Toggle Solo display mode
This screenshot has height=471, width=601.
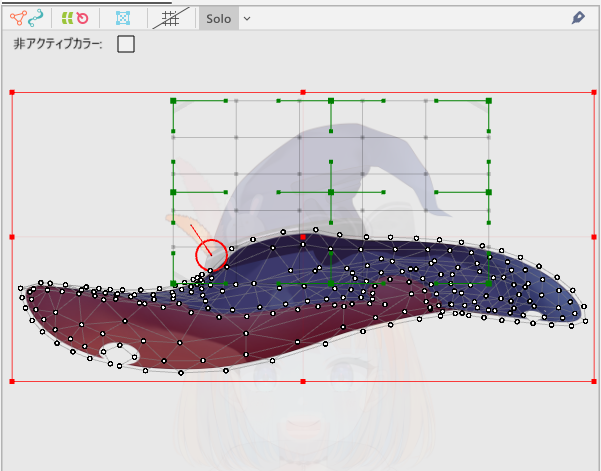(x=218, y=18)
